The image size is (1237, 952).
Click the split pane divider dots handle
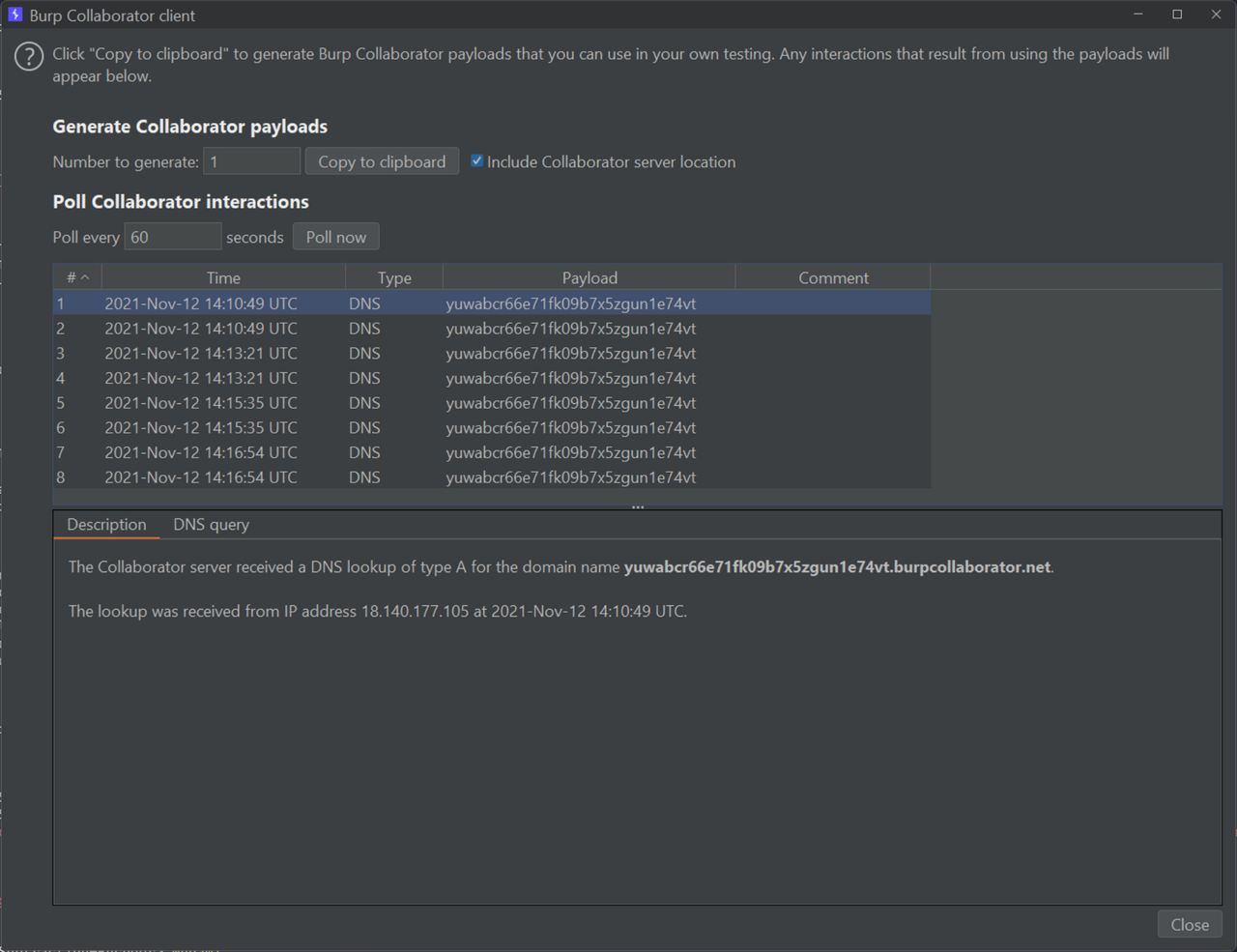(638, 506)
